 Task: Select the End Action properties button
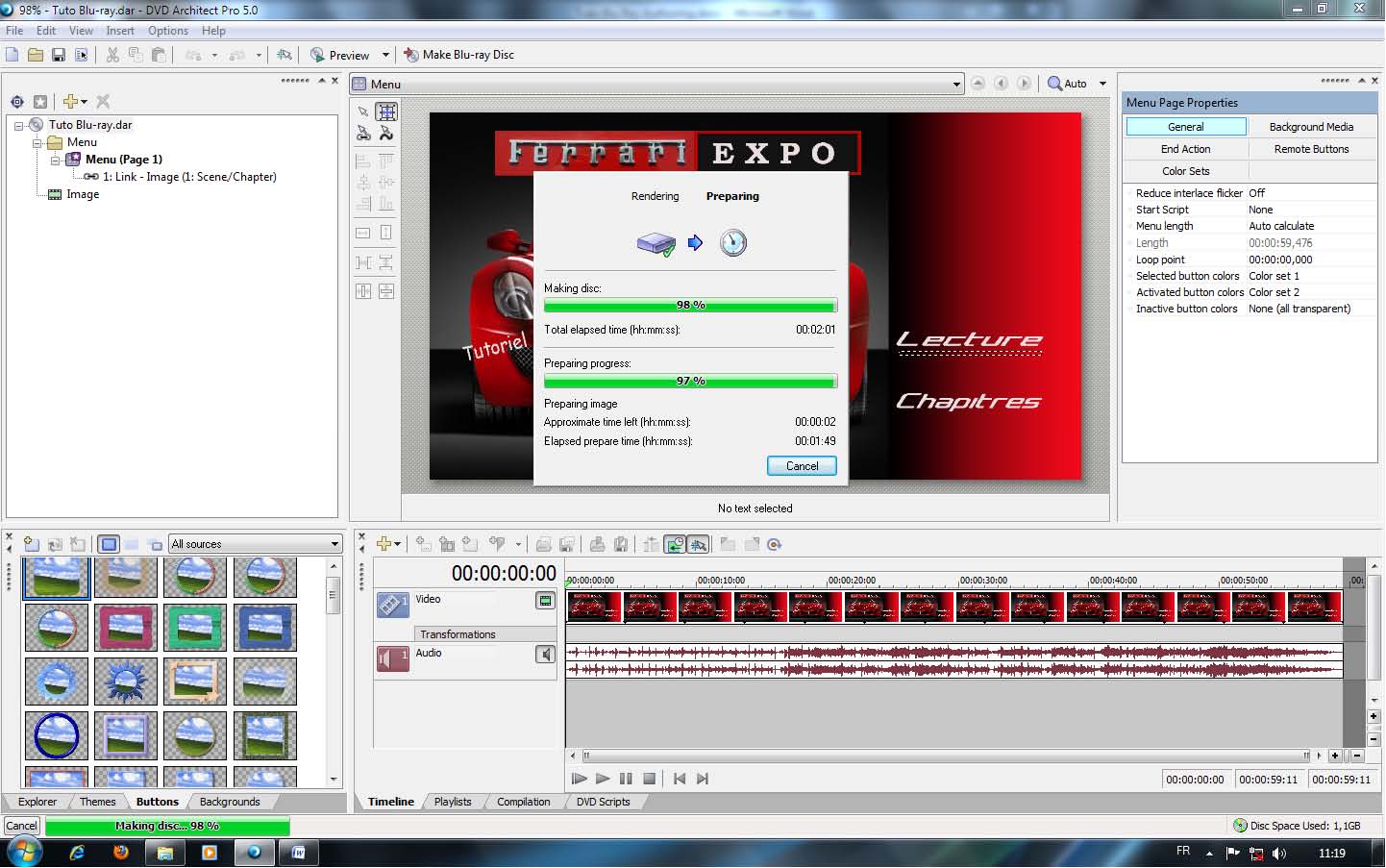pos(1186,149)
